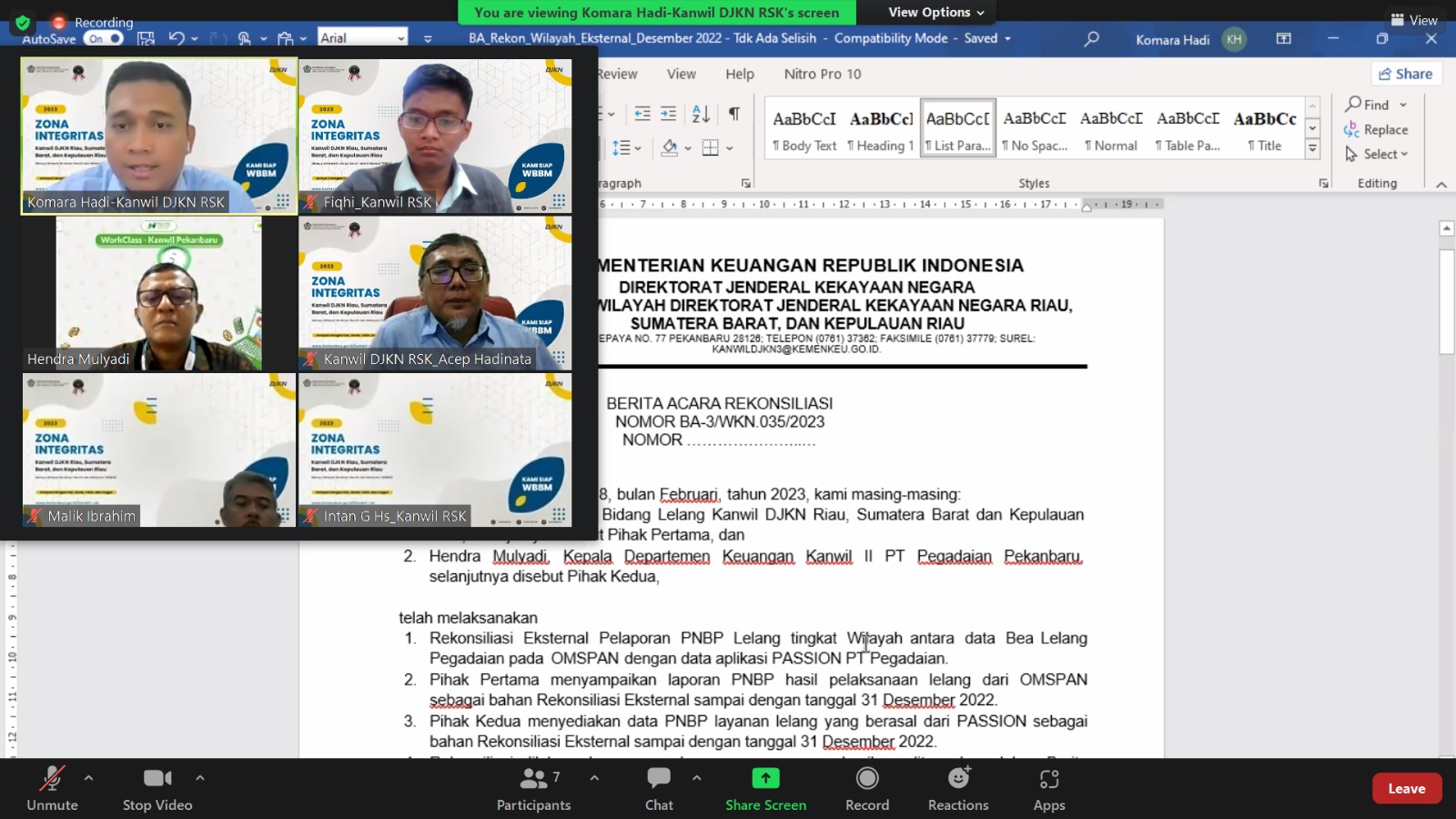This screenshot has width=1456, height=819.
Task: Unmute the microphone in Zoom
Action: (52, 788)
